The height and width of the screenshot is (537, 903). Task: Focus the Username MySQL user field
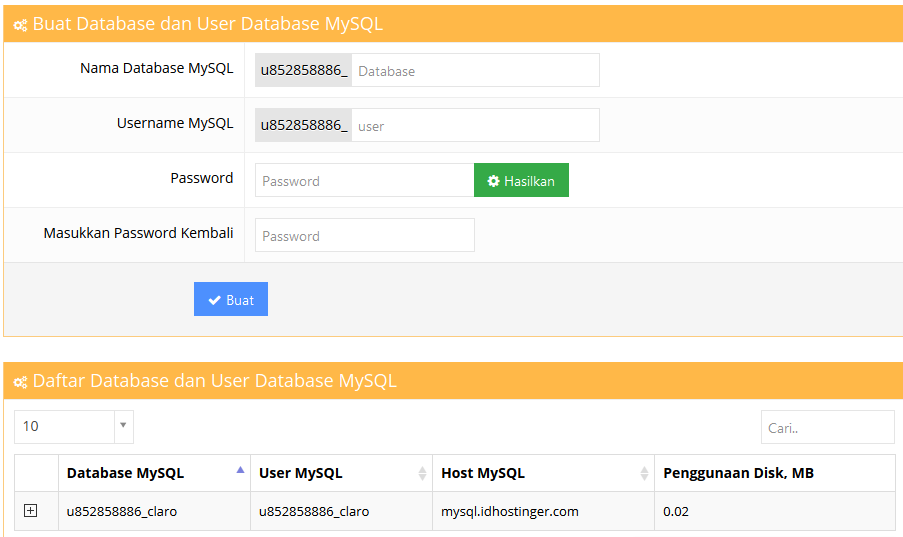pos(475,125)
